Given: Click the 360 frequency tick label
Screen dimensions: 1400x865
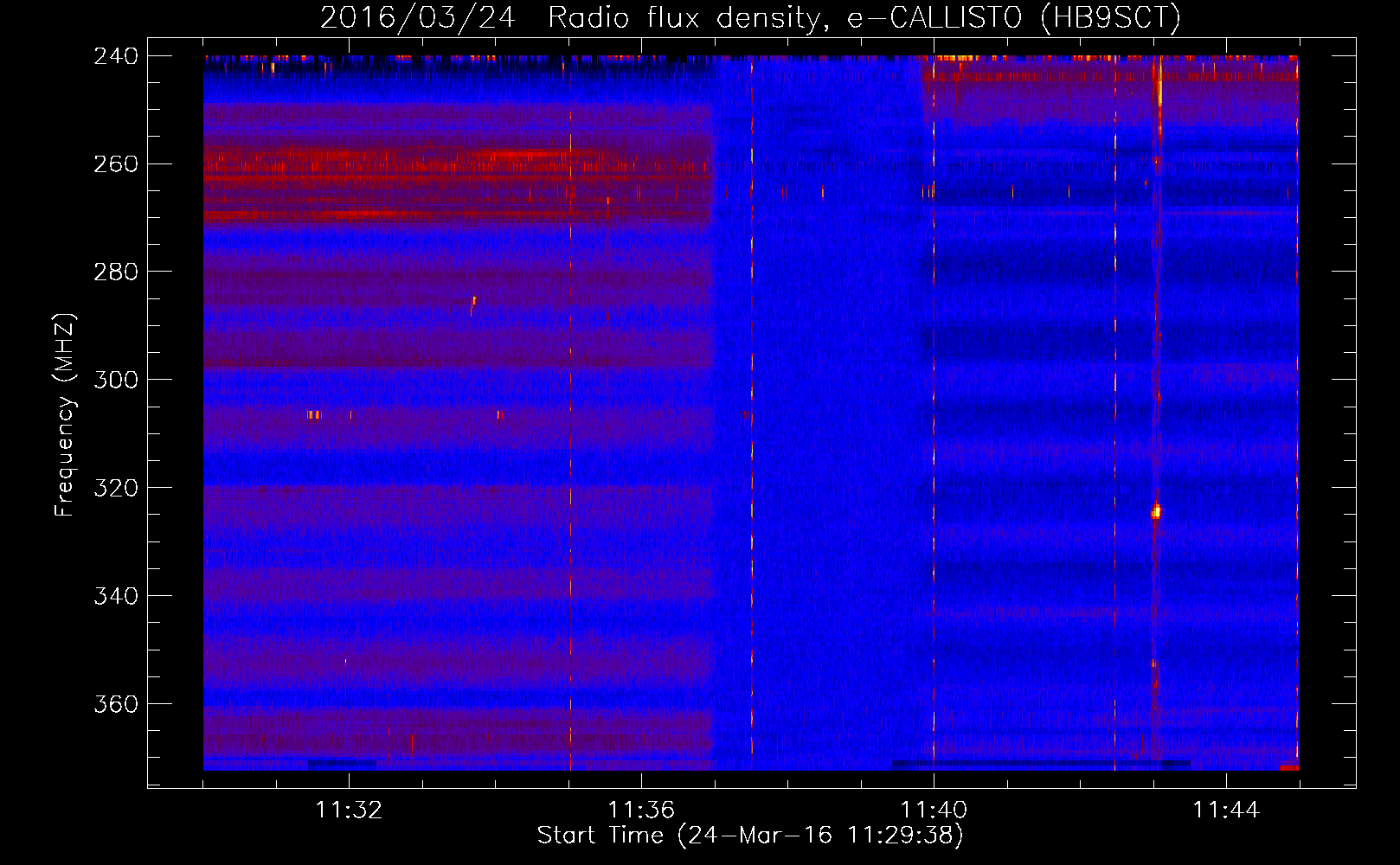Looking at the screenshot, I should click(x=116, y=704).
